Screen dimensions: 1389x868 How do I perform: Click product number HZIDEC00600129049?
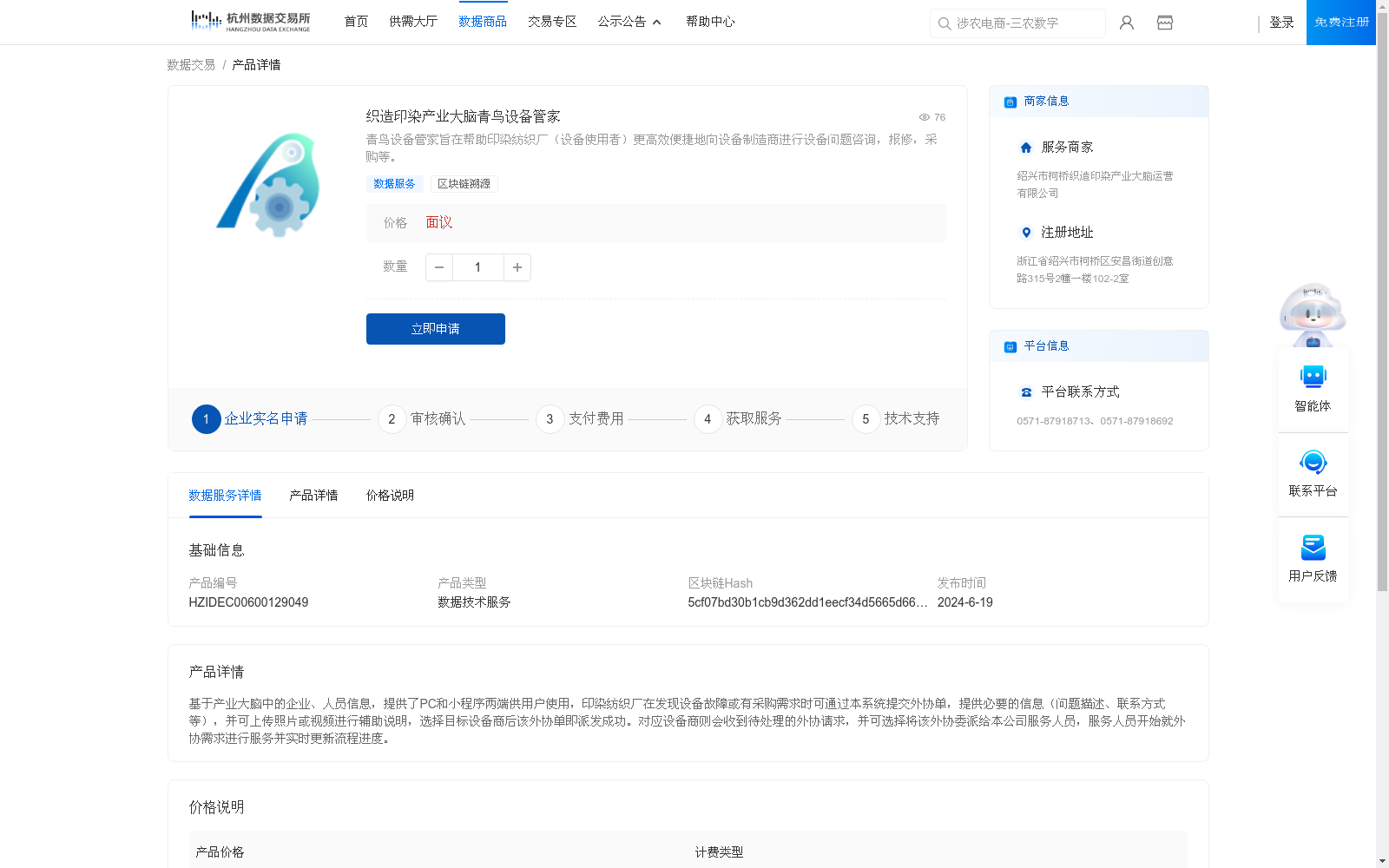tap(248, 602)
